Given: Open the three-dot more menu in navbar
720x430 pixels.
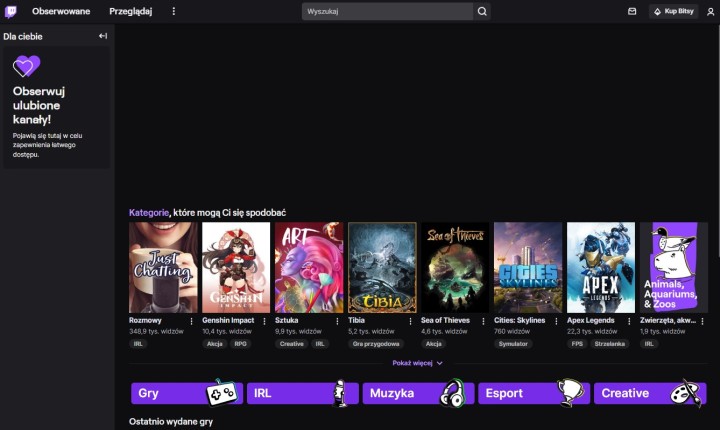Looking at the screenshot, I should coord(173,11).
